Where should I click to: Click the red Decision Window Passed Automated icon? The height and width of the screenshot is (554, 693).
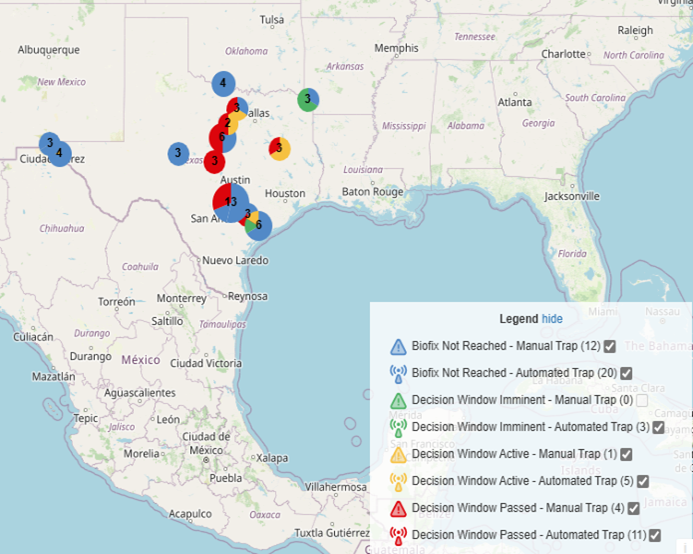pyautogui.click(x=398, y=535)
